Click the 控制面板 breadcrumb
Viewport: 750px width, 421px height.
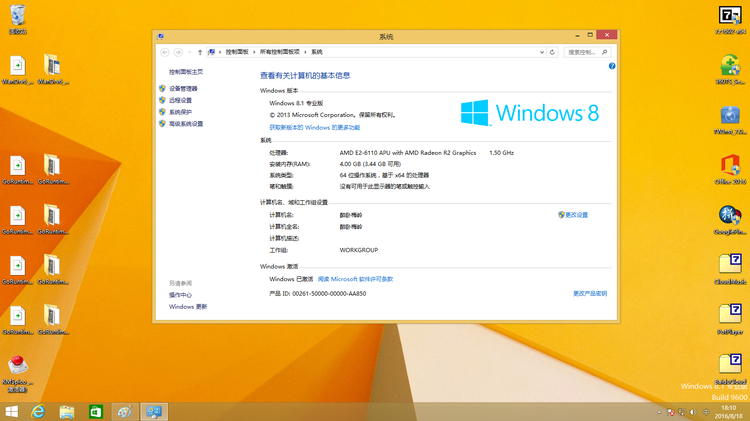237,52
